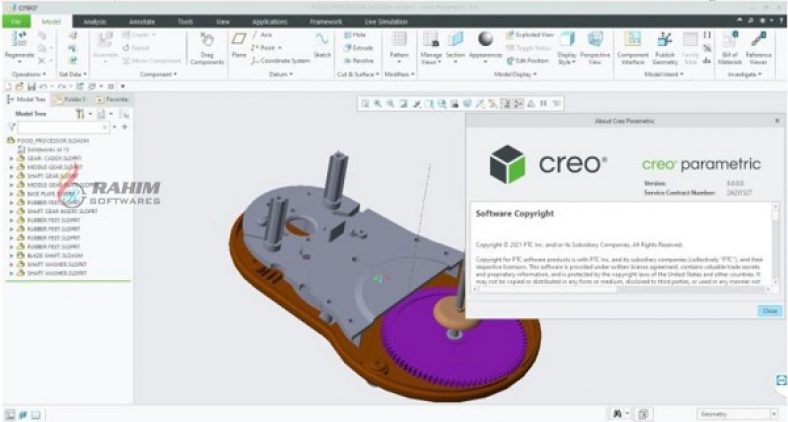This screenshot has width=788, height=422.
Task: Switch to the Tools tab
Action: click(185, 22)
